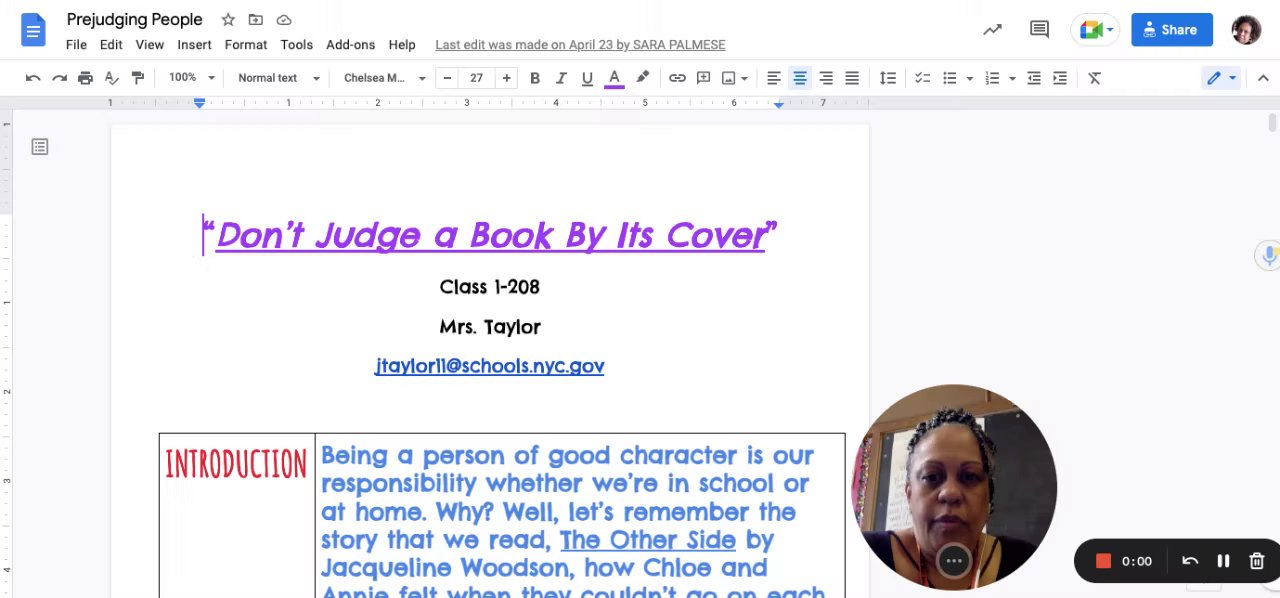The image size is (1280, 598).
Task: Open the text color picker
Action: (614, 78)
